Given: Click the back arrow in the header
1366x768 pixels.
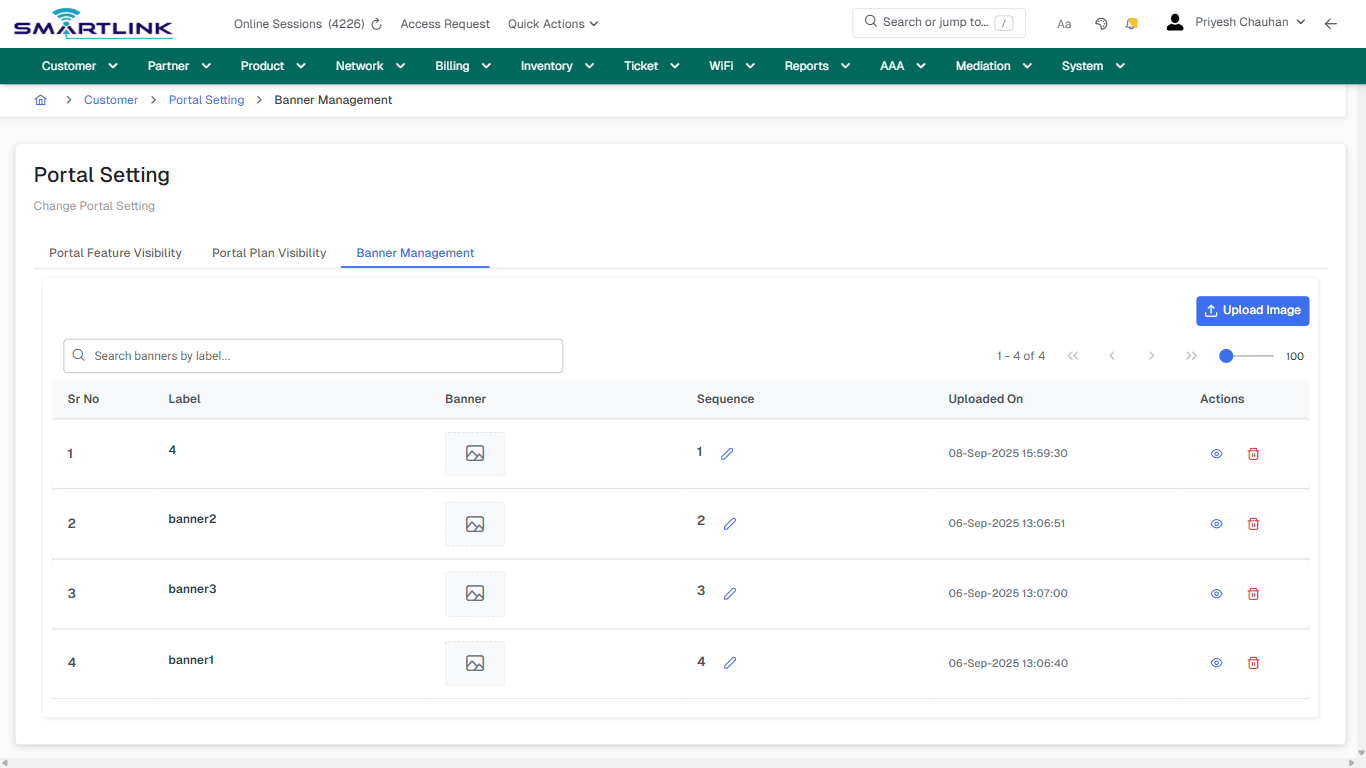Looking at the screenshot, I should coord(1331,22).
